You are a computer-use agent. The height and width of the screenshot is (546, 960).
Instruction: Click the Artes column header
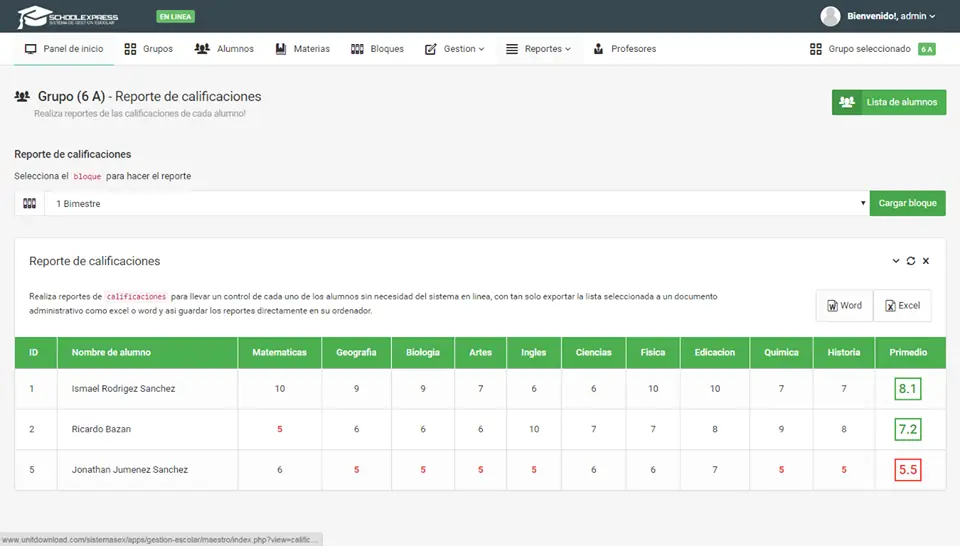tap(481, 353)
